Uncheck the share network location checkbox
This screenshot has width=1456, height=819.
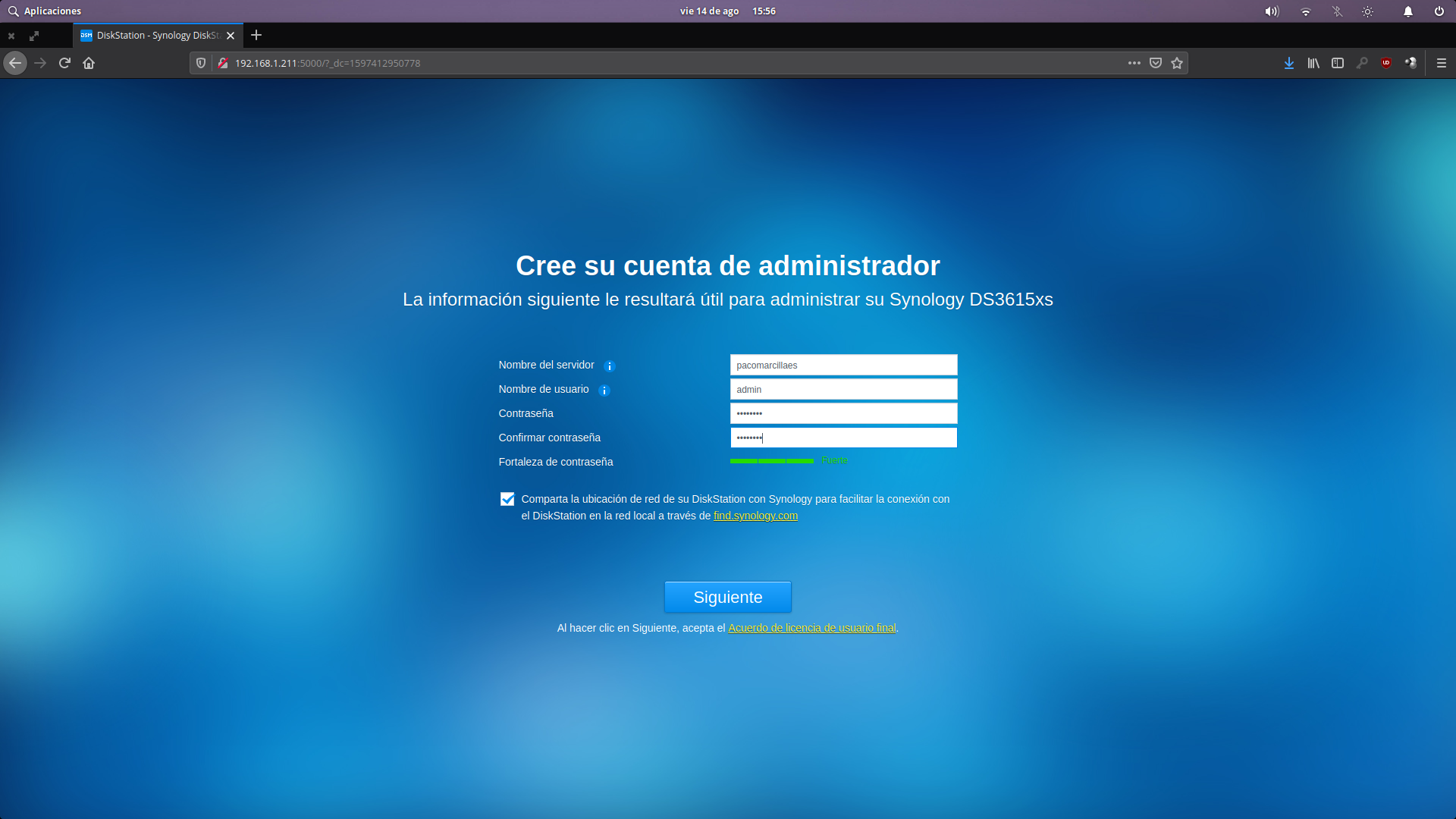click(x=507, y=499)
